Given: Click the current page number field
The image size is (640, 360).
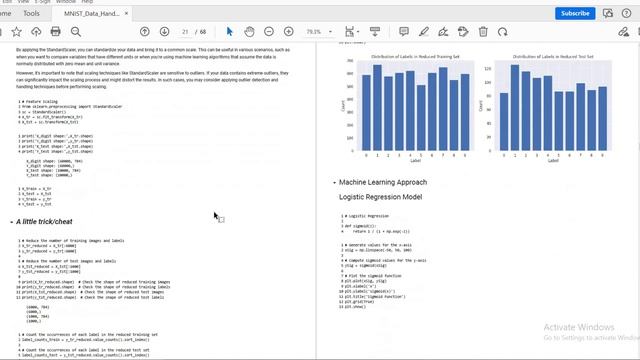Looking at the screenshot, I should click(x=185, y=31).
